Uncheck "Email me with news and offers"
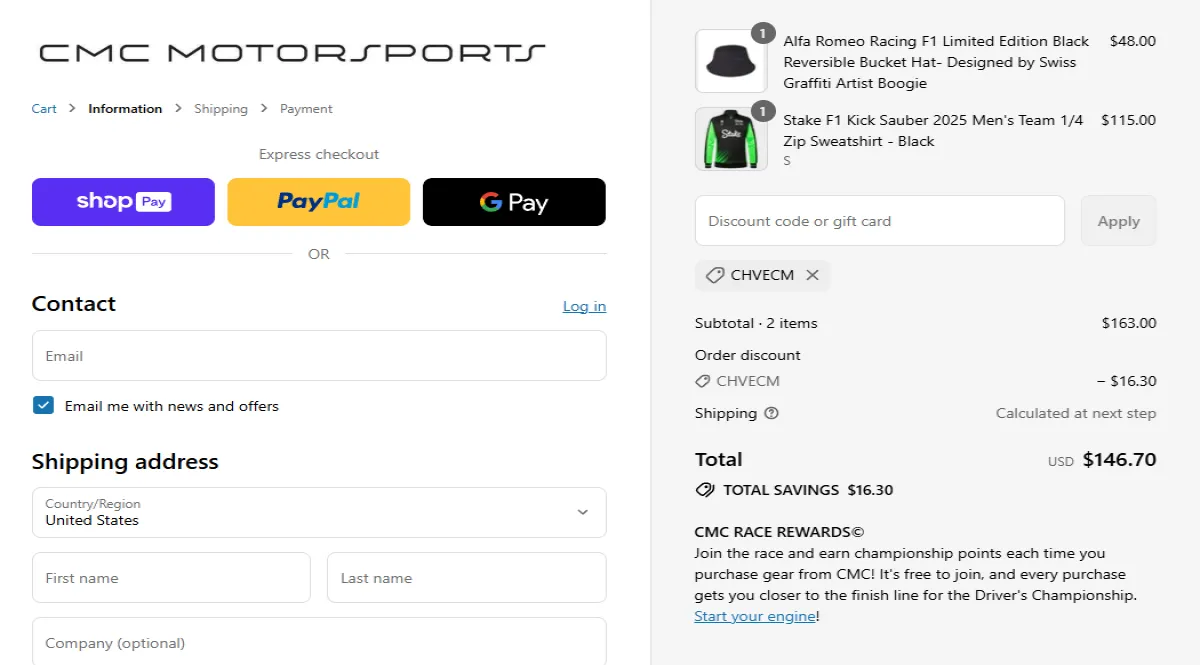 tap(43, 405)
